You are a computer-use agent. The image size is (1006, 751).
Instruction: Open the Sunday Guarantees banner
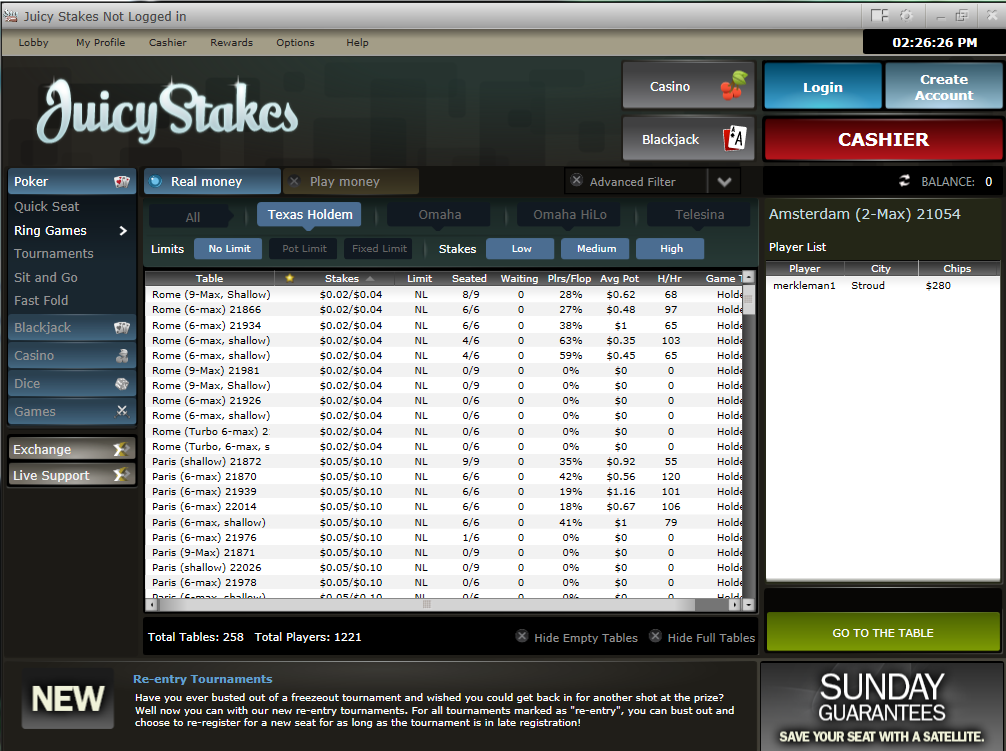[882, 707]
